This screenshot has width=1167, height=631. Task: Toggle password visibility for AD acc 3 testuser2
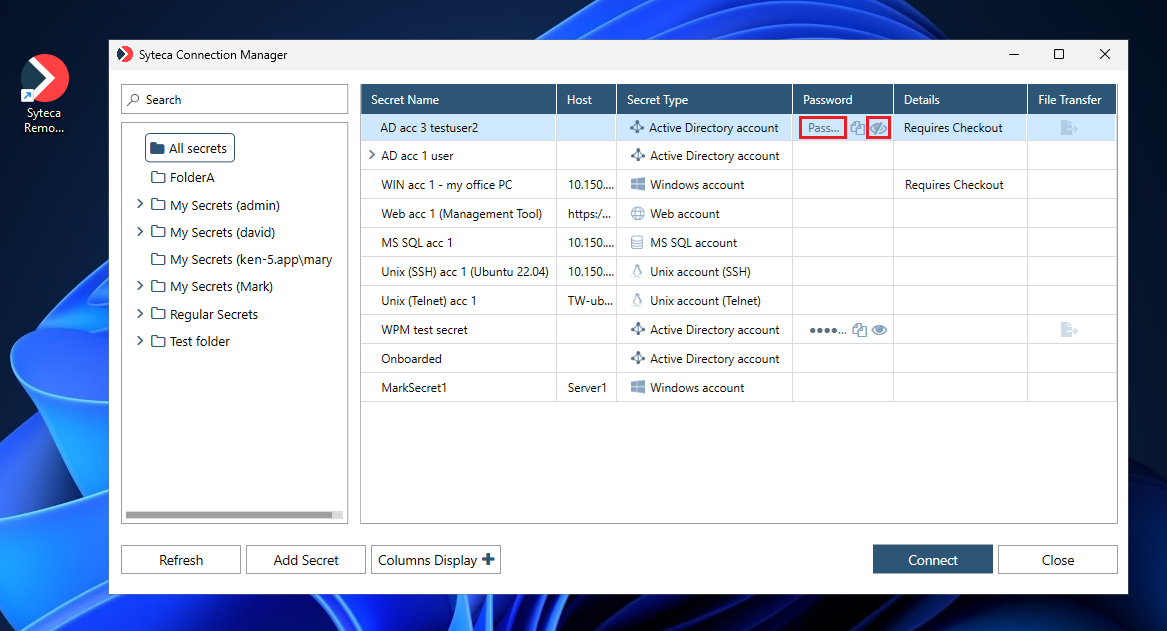point(879,128)
